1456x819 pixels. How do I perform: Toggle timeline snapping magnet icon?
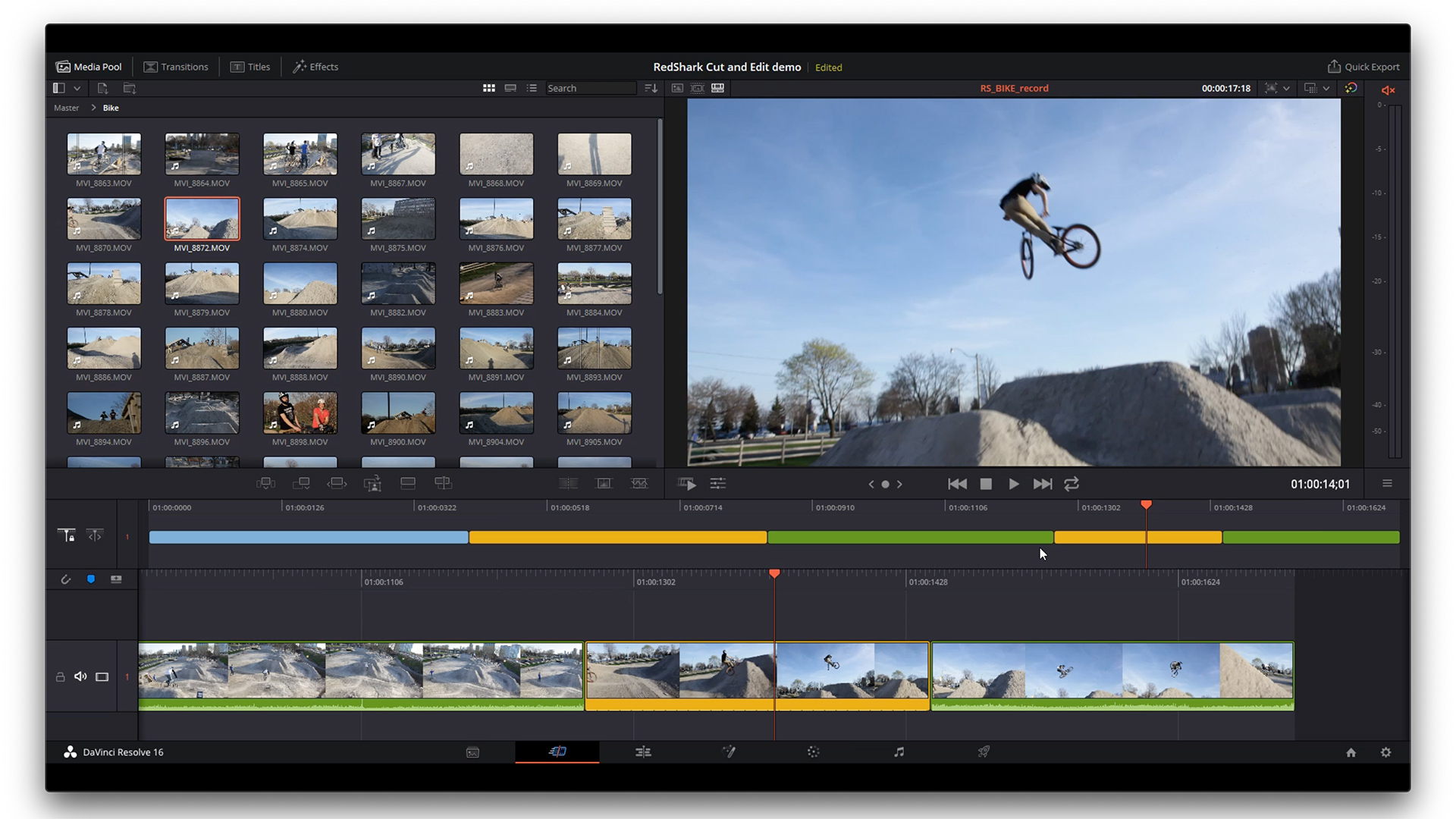point(66,579)
